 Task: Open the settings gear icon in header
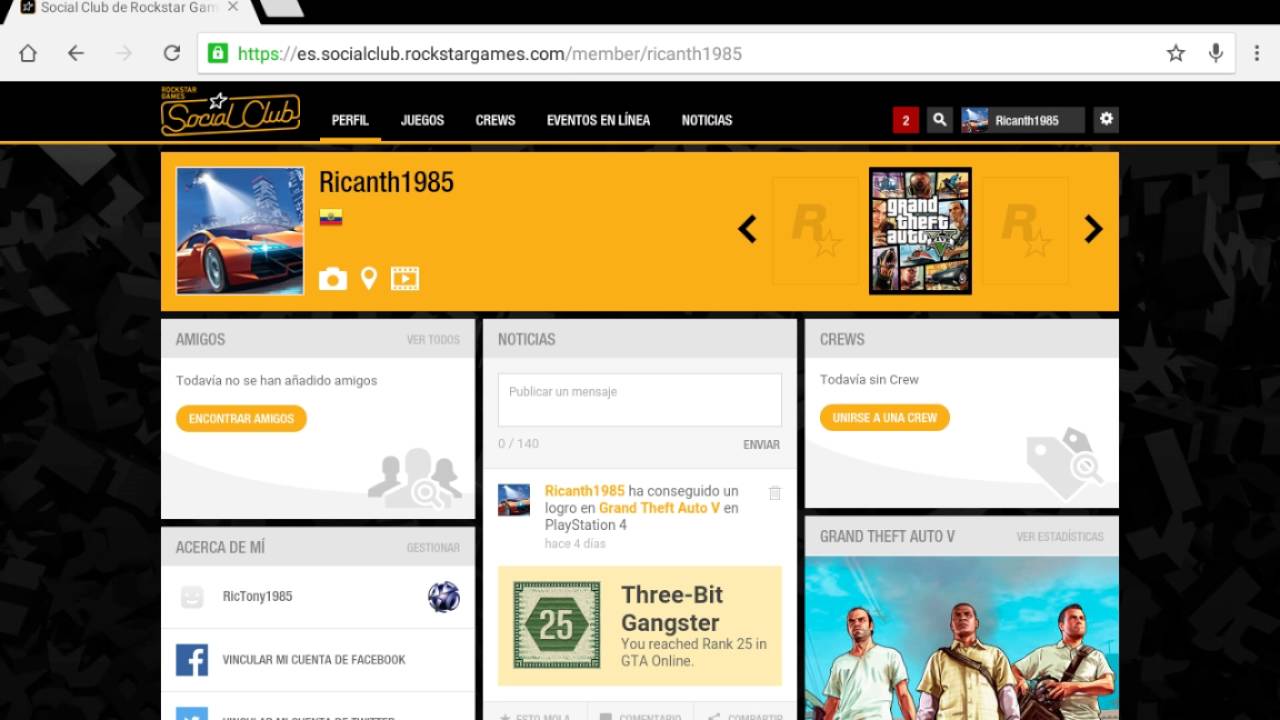tap(1106, 119)
